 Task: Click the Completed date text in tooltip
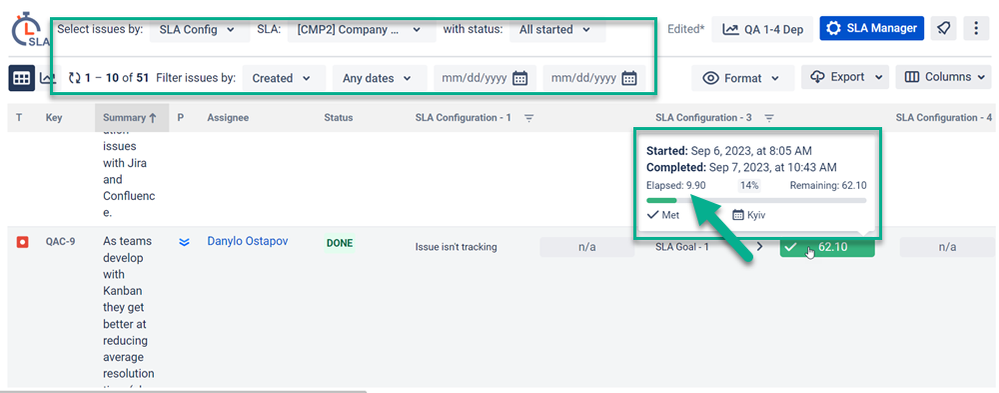click(x=741, y=168)
